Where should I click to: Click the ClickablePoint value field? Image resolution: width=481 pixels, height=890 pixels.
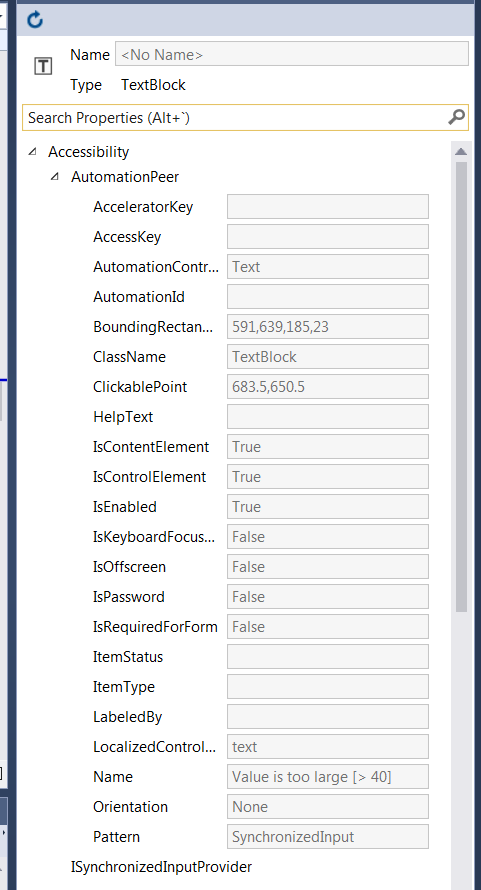point(328,387)
